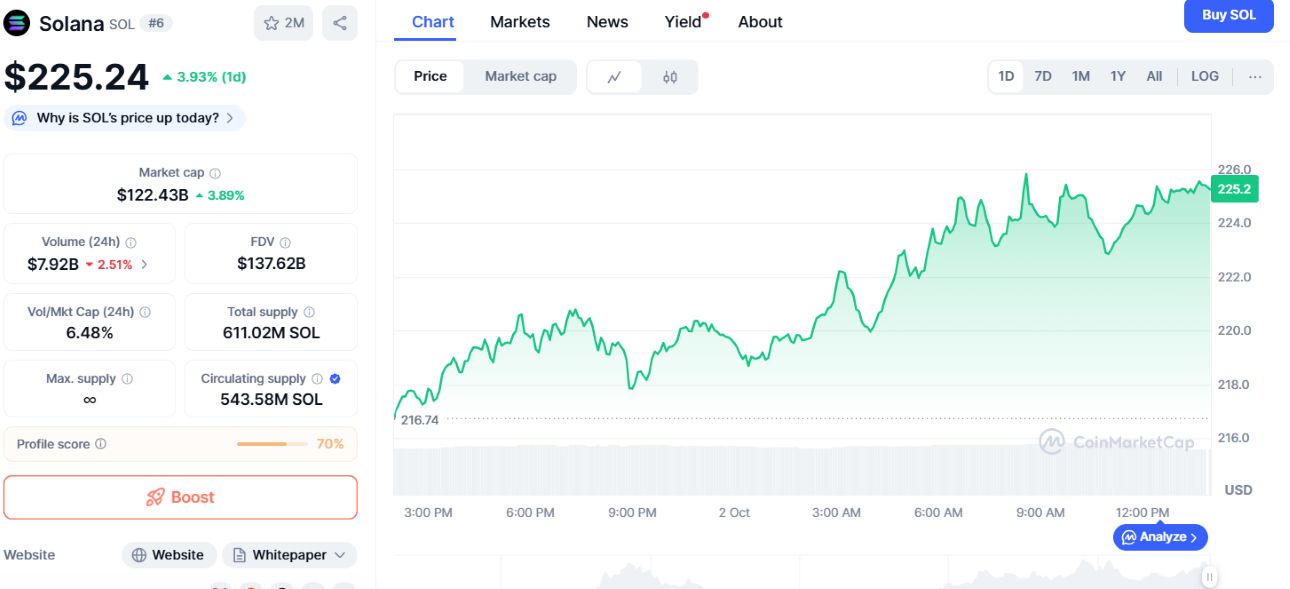This screenshot has width=1290, height=589.
Task: Toggle chart to Price view
Action: (430, 76)
